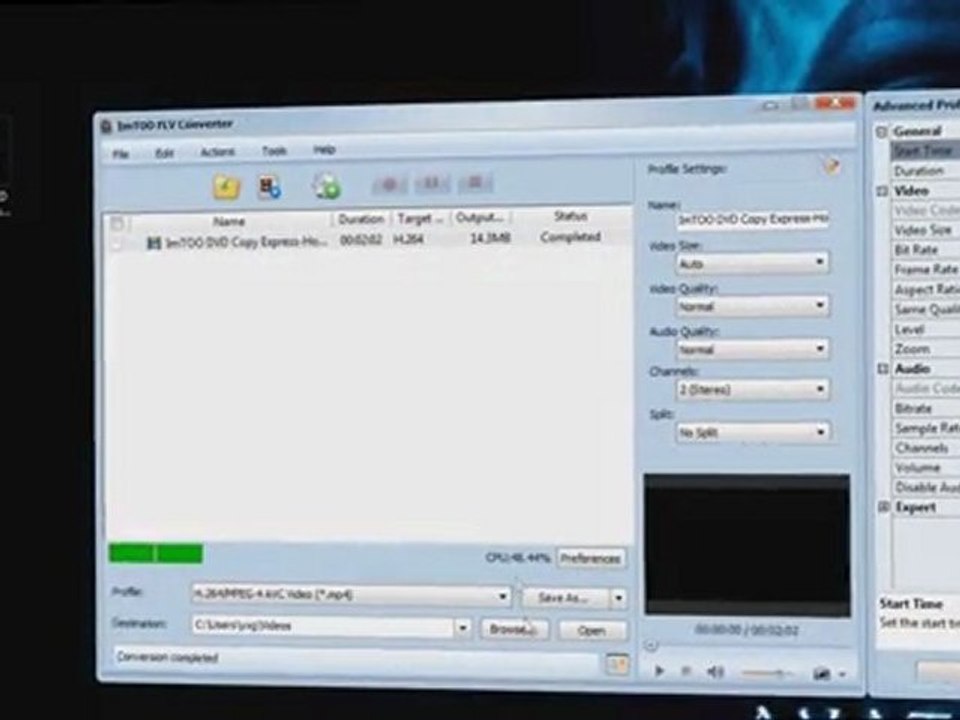The height and width of the screenshot is (720, 960).
Task: Sort list by the Name column header
Action: pos(230,222)
